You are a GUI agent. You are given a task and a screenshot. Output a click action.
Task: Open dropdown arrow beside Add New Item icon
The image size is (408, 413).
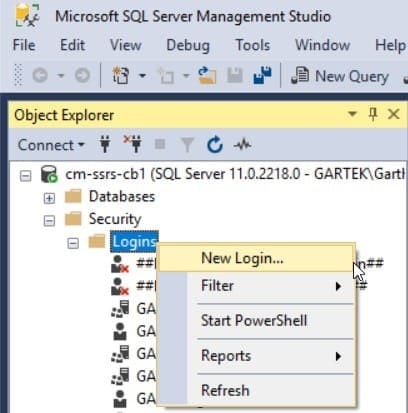pos(186,76)
